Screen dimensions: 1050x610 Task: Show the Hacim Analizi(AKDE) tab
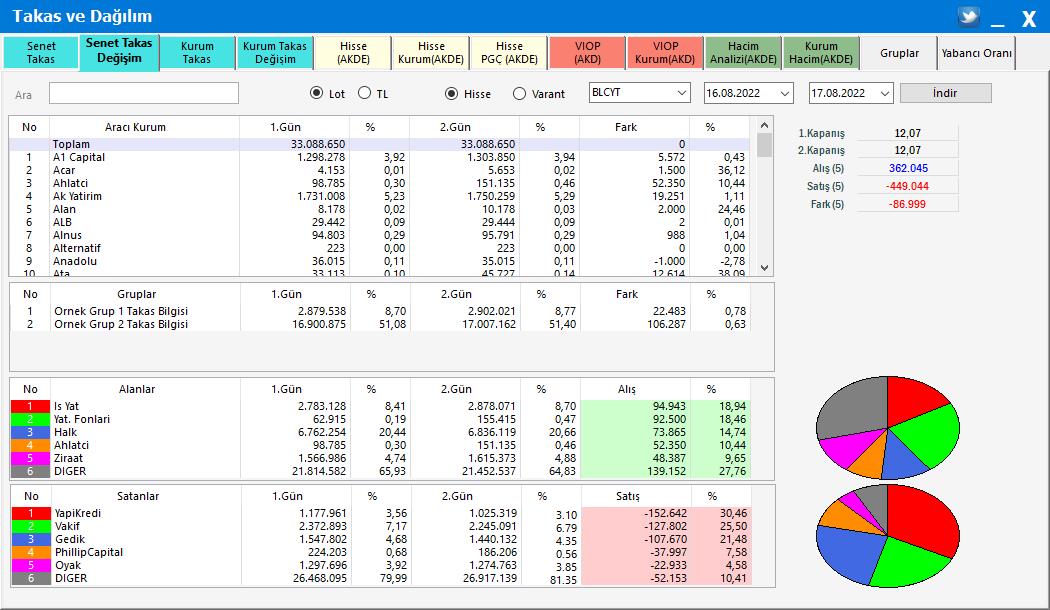pos(743,52)
